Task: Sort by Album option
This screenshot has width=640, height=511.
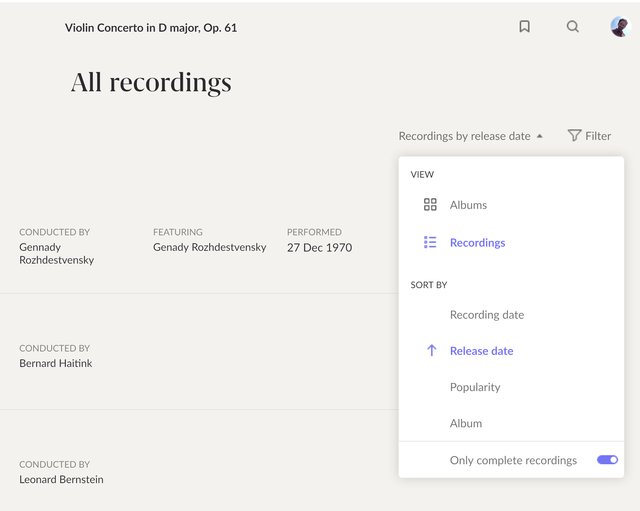Action: pyautogui.click(x=466, y=423)
